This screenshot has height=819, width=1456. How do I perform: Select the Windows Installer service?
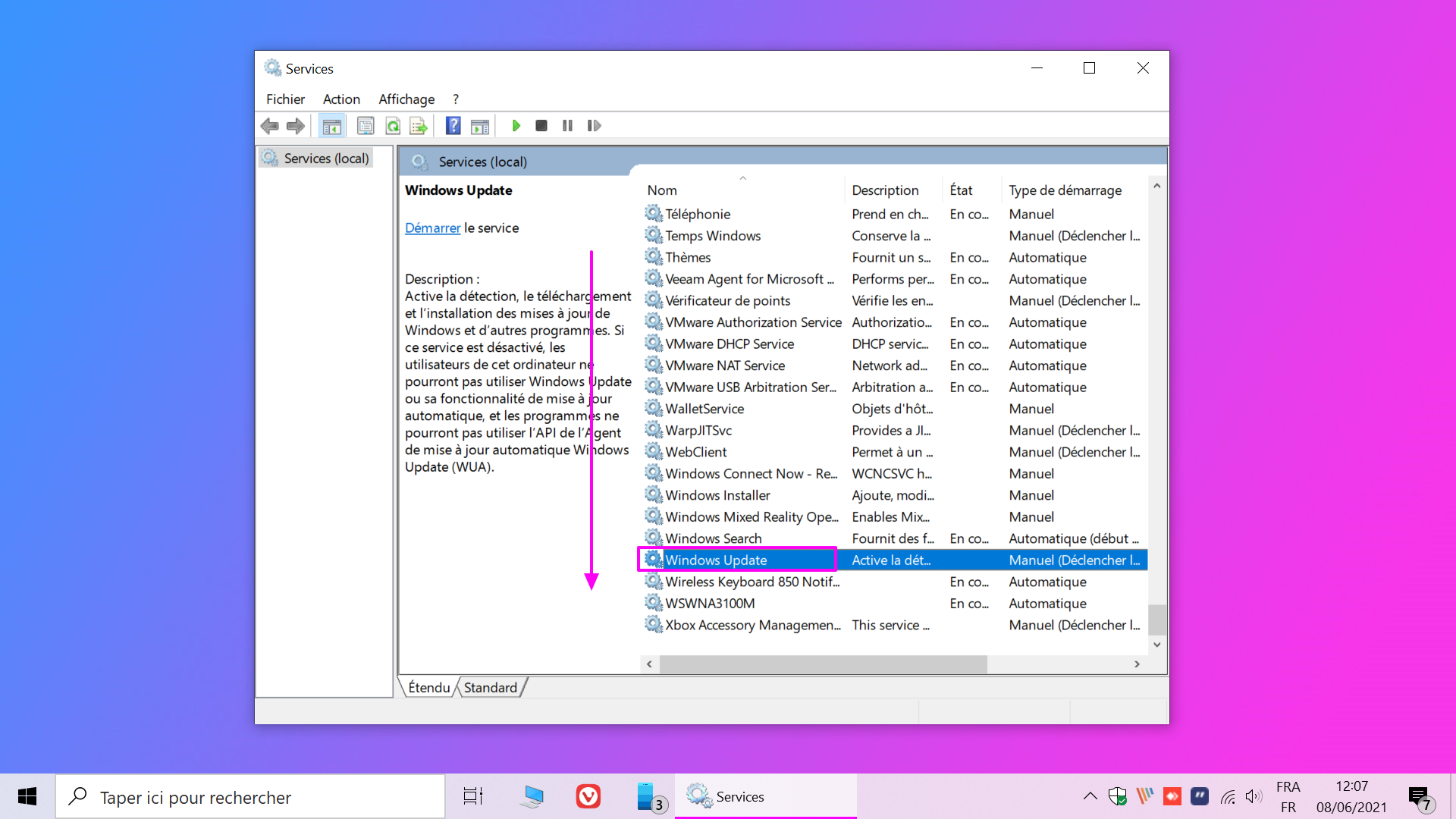coord(895,495)
